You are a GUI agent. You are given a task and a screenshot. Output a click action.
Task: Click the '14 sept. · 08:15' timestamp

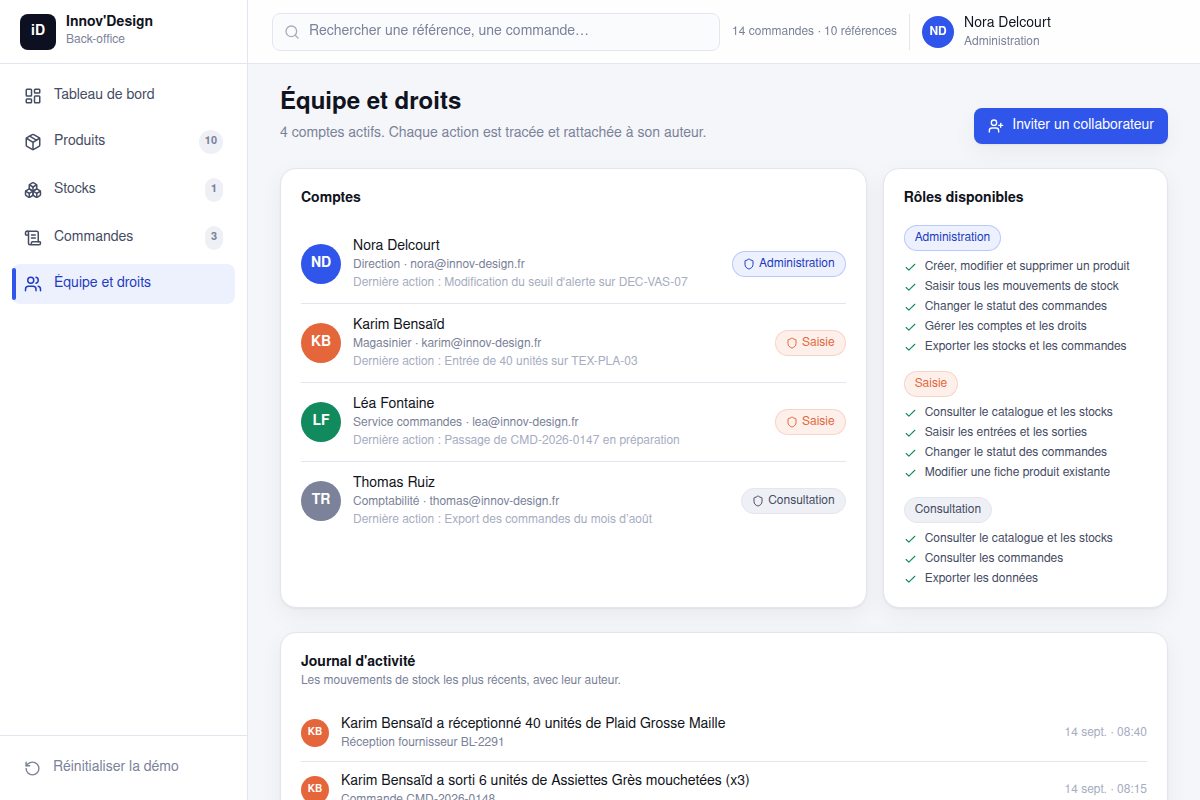pos(1106,789)
